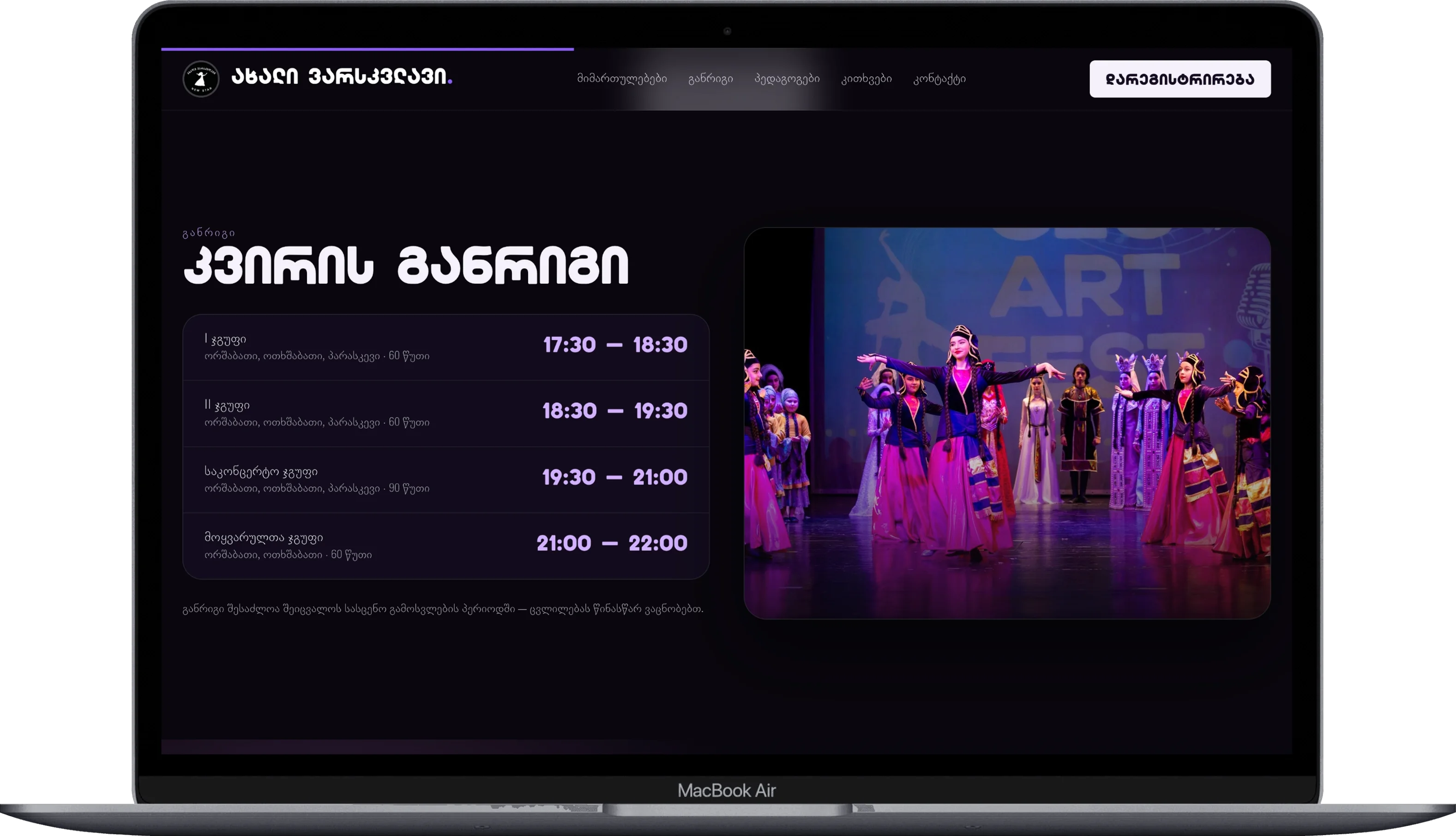1456x836 pixels.
Task: Click the 19:30 — 21:00 time
Action: pos(615,477)
